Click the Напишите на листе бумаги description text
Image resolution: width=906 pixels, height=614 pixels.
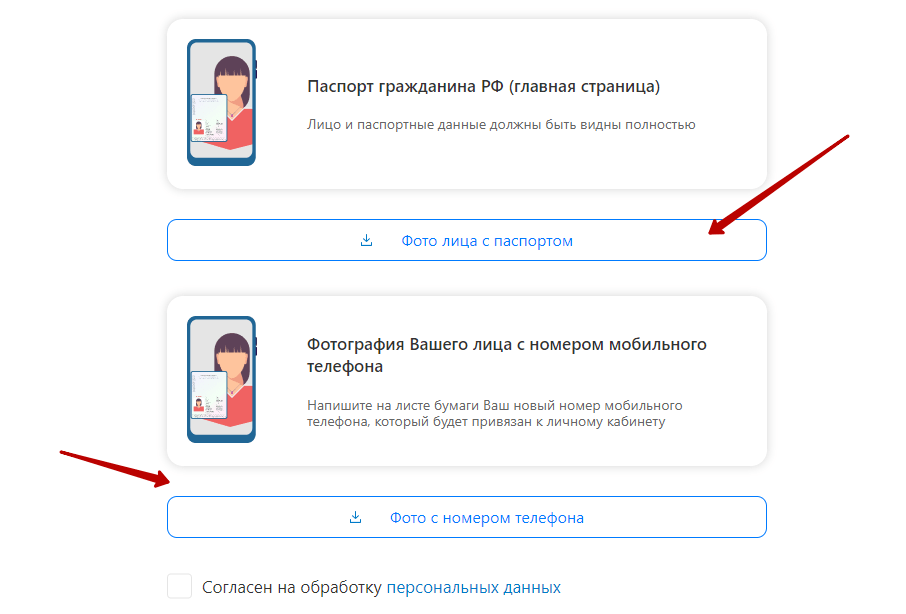[x=495, y=414]
